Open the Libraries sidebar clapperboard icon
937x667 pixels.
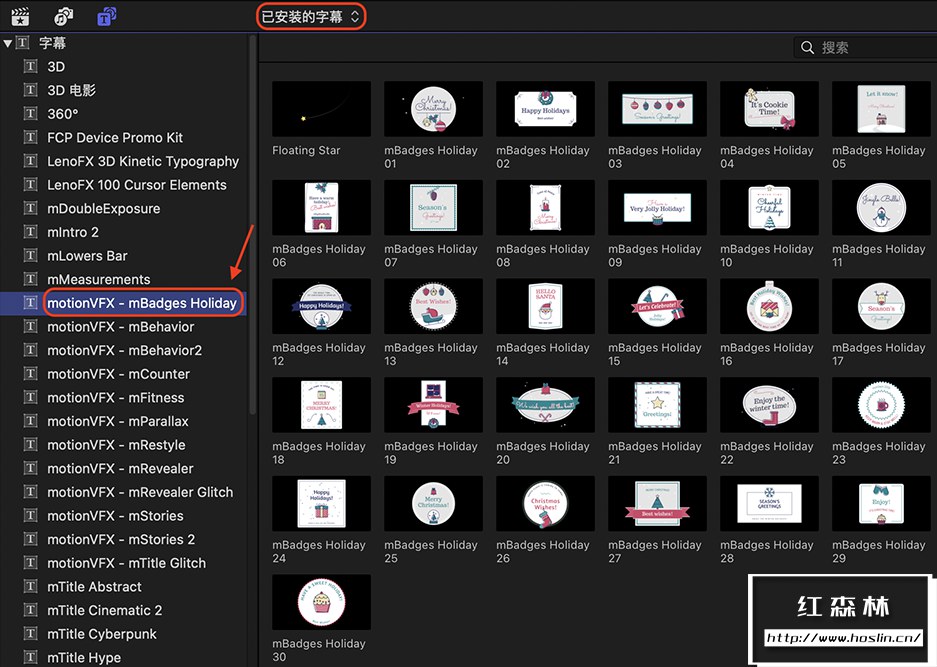[20, 16]
